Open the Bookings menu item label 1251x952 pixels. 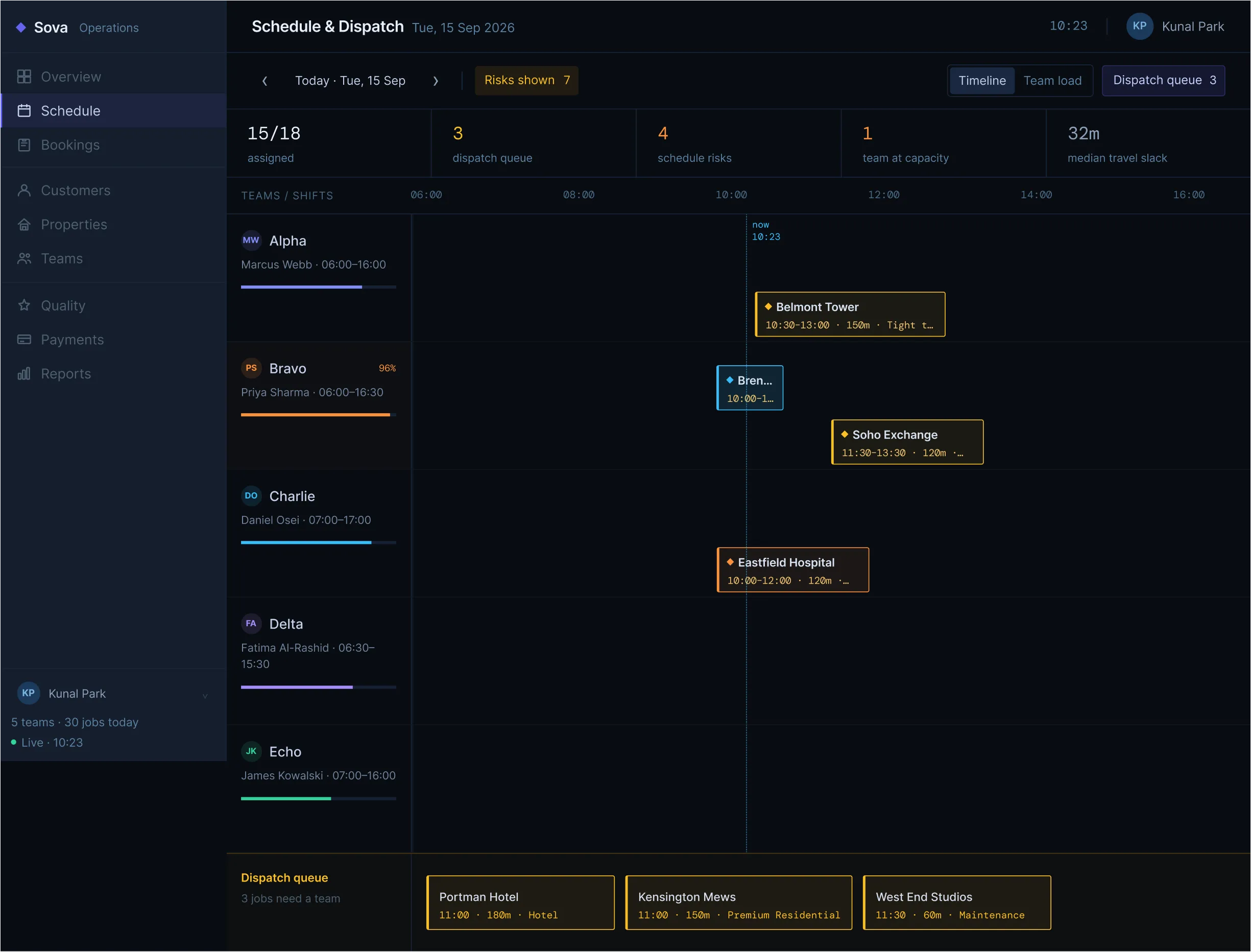[x=70, y=145]
